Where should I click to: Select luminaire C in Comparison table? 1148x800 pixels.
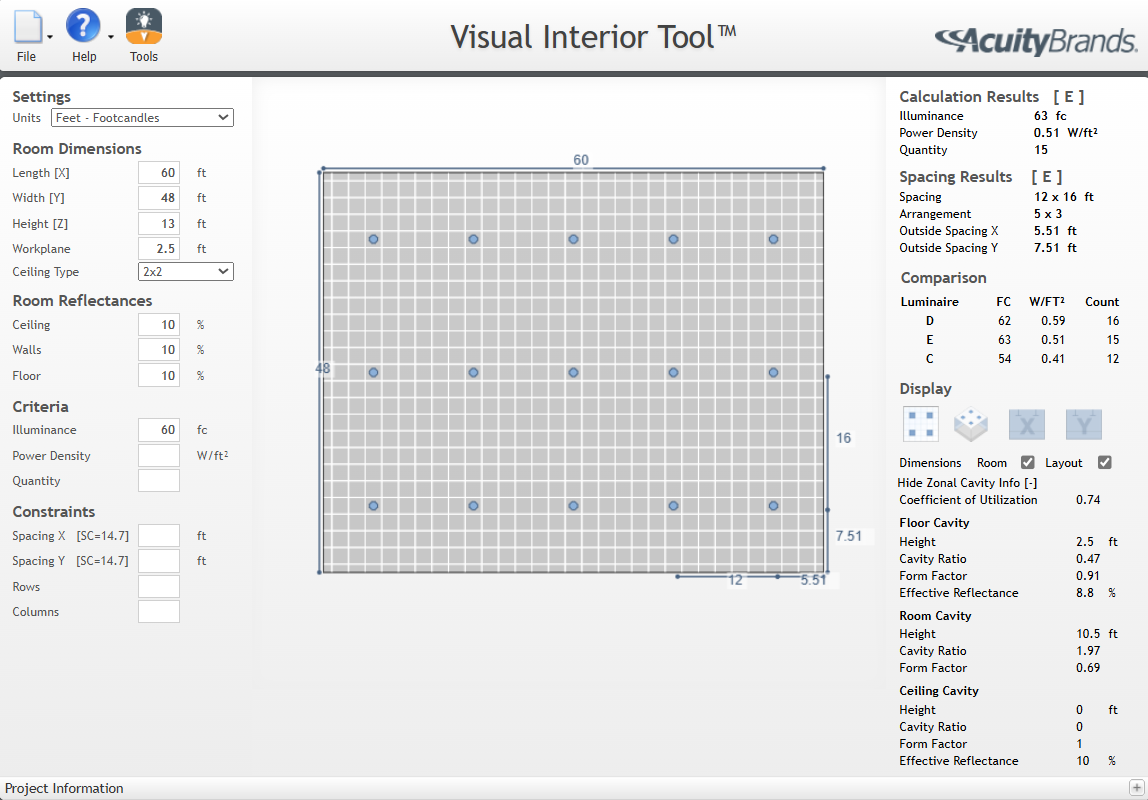[x=930, y=359]
